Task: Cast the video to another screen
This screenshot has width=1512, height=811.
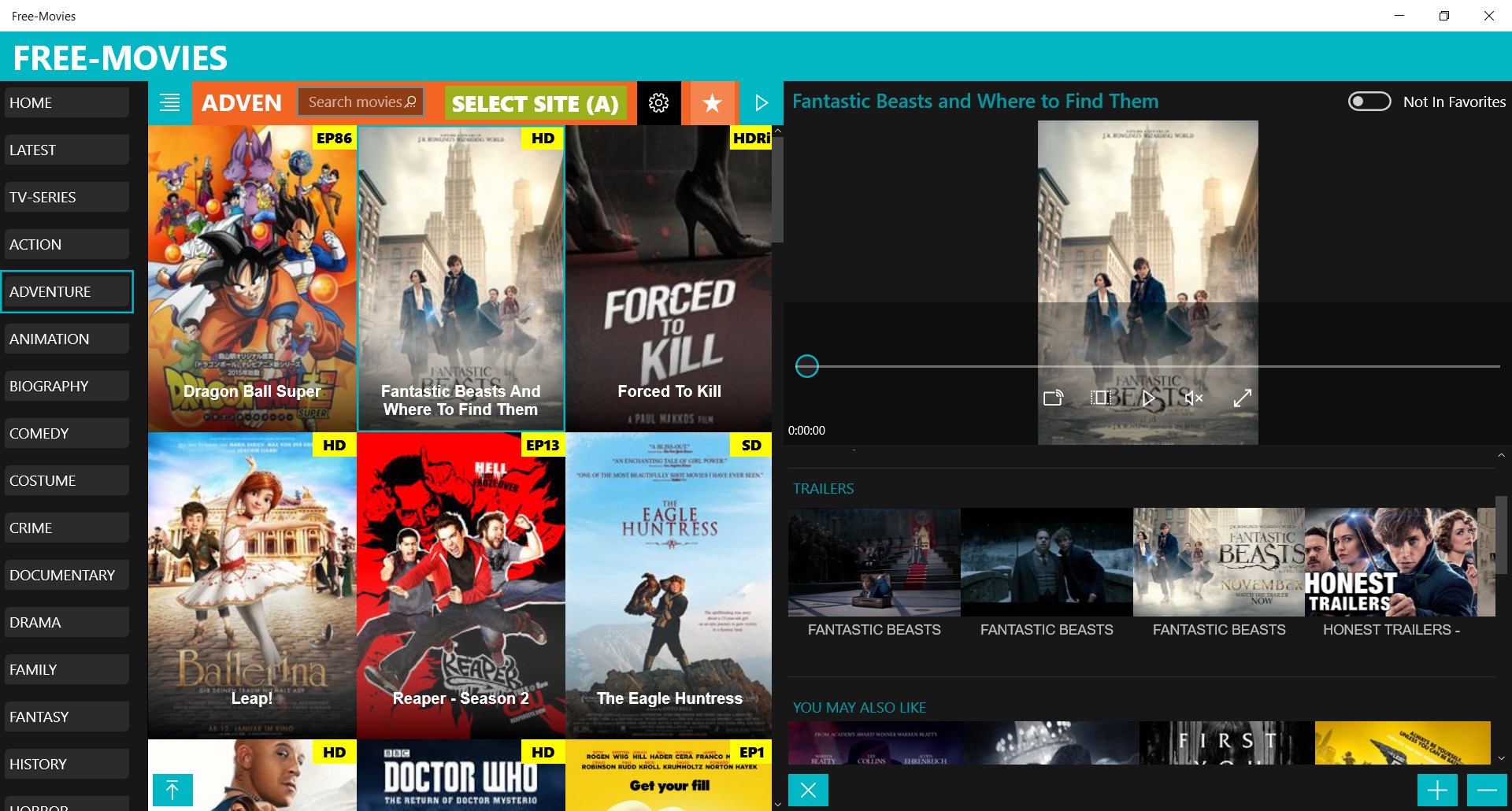Action: [1053, 398]
